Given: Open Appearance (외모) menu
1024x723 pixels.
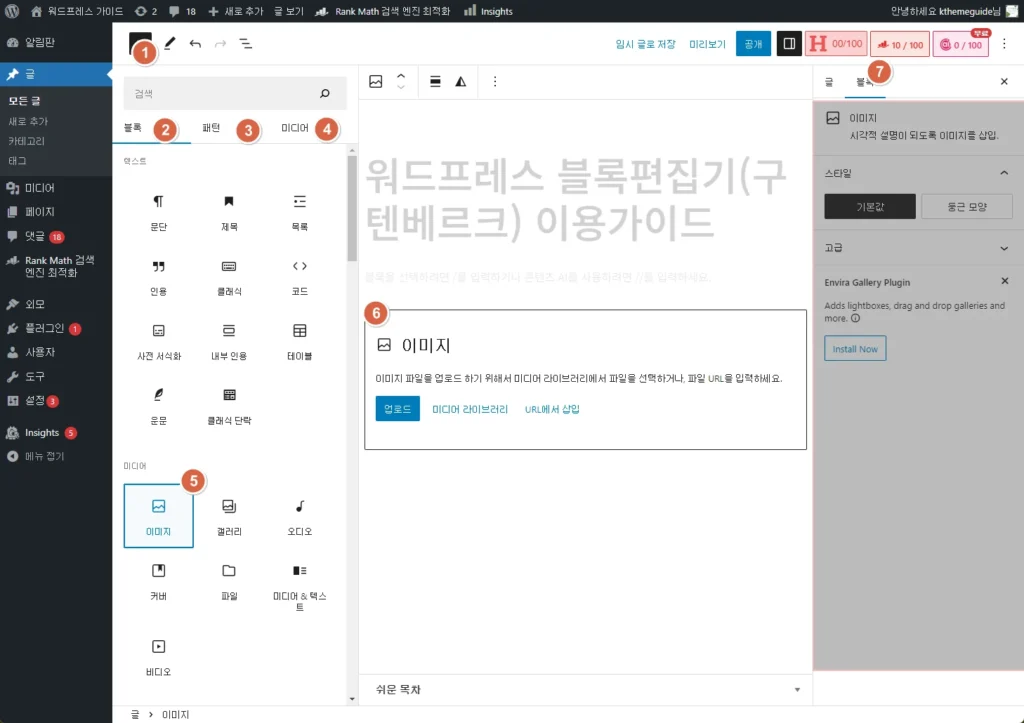Looking at the screenshot, I should coord(56,304).
